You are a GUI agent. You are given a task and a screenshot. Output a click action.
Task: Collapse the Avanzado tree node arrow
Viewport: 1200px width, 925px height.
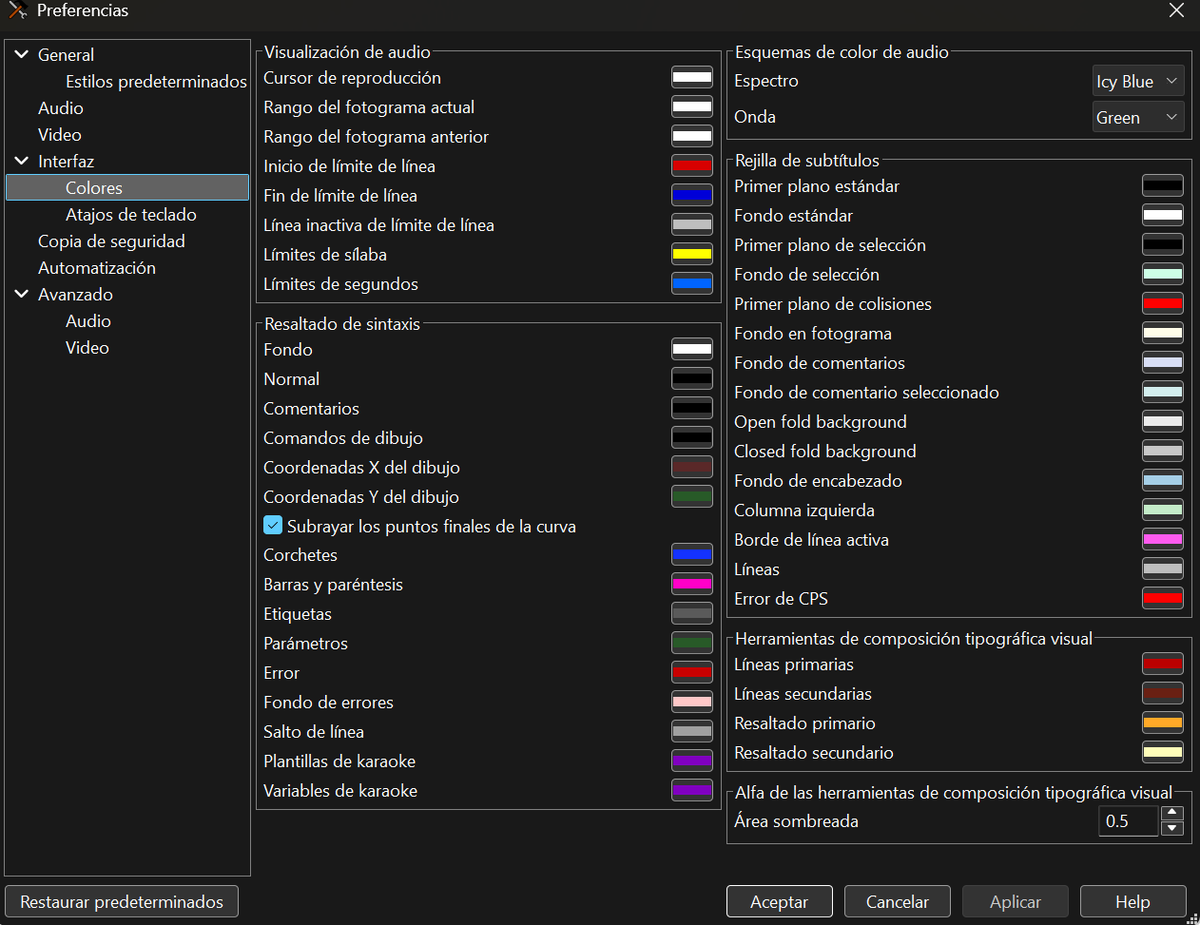[22, 295]
